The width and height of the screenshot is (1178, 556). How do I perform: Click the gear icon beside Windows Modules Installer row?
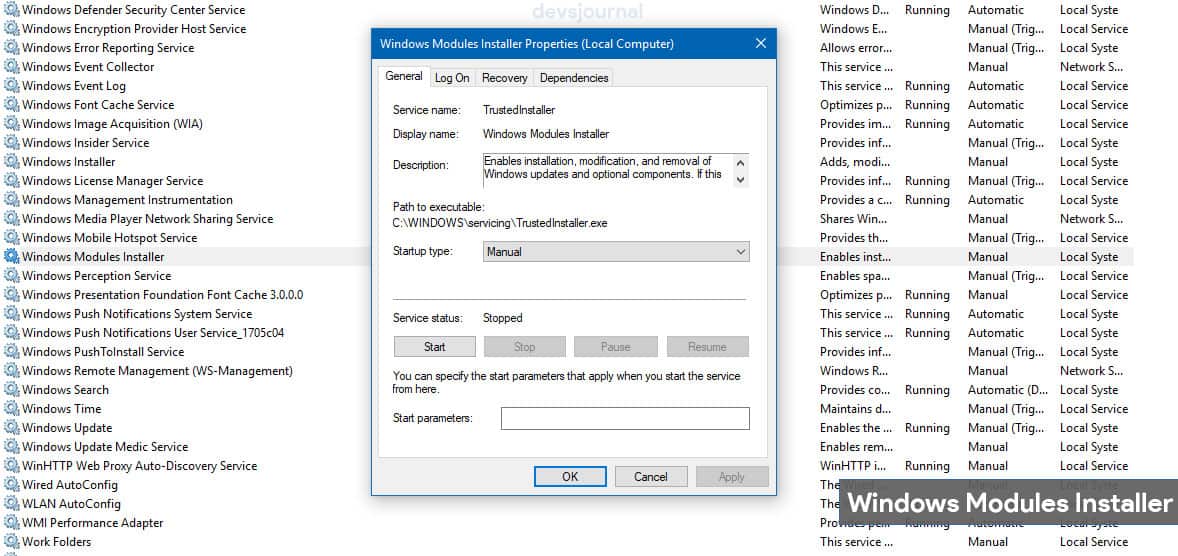coord(11,257)
